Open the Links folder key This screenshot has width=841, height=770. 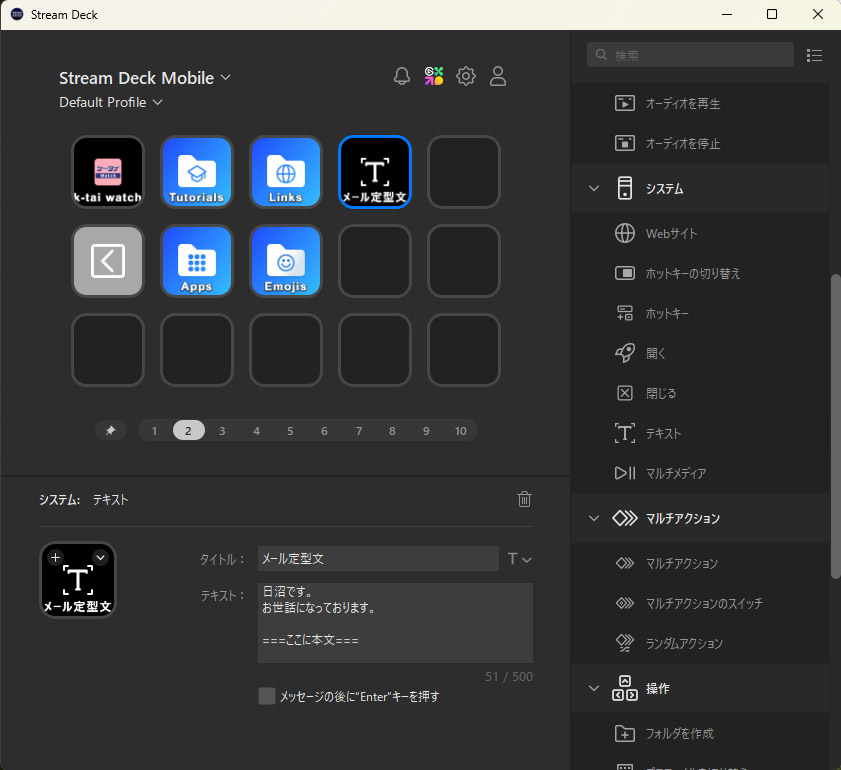(x=286, y=172)
